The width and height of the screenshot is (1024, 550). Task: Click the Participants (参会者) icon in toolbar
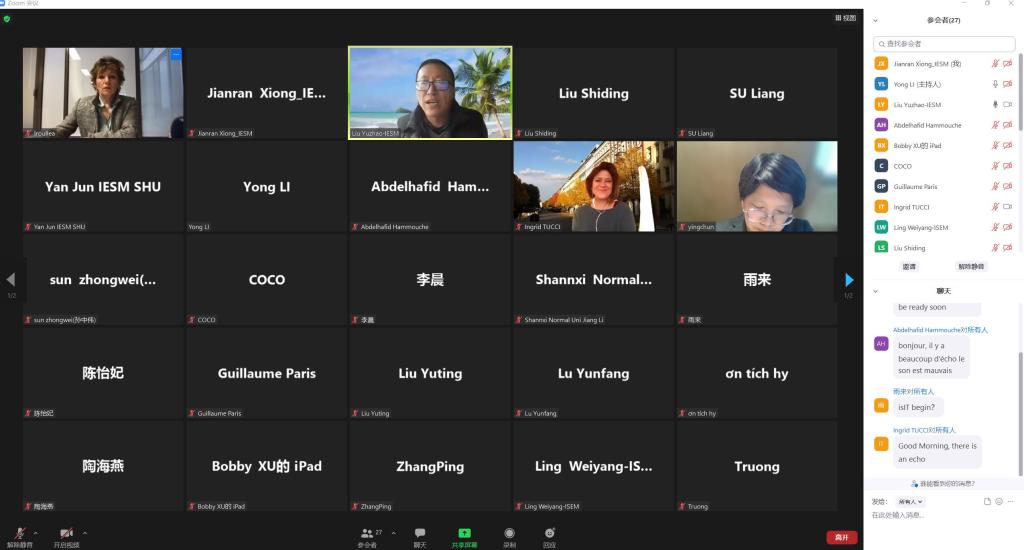click(367, 534)
